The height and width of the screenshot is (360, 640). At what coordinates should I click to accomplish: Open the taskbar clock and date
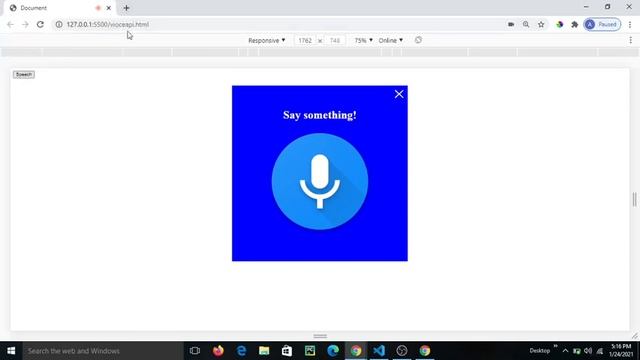click(620, 351)
